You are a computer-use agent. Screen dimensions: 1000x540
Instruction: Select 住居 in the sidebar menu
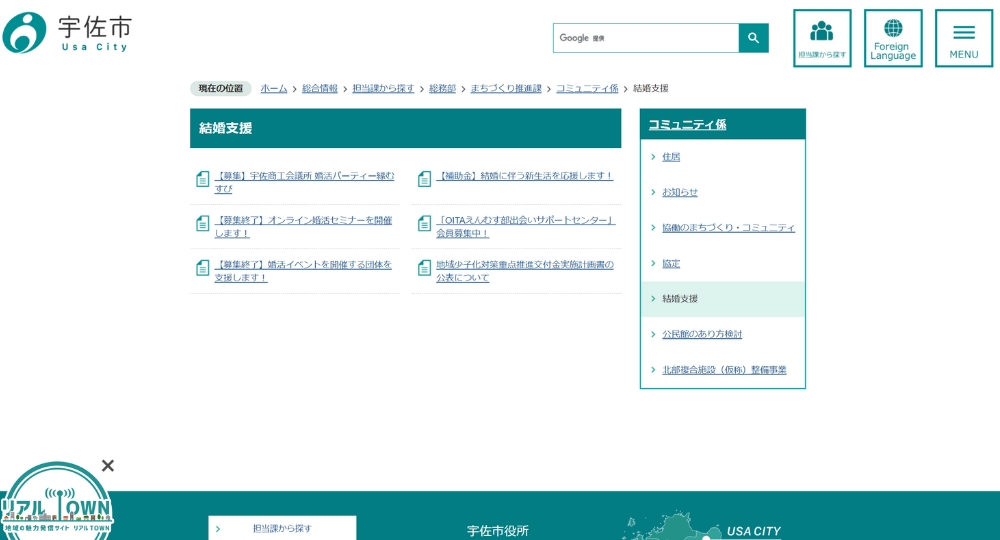pyautogui.click(x=671, y=157)
